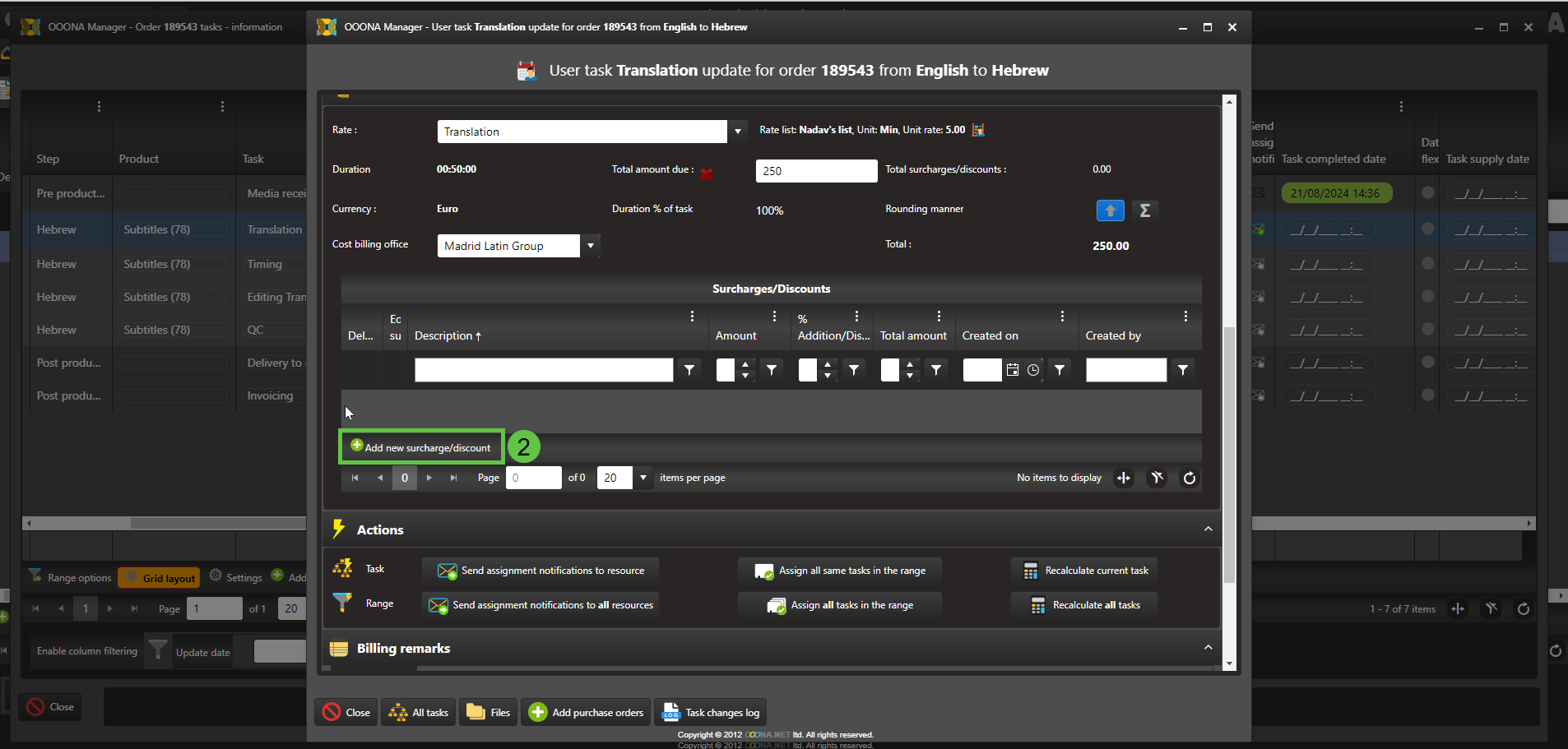Open the Cost billing office dropdown

click(590, 246)
